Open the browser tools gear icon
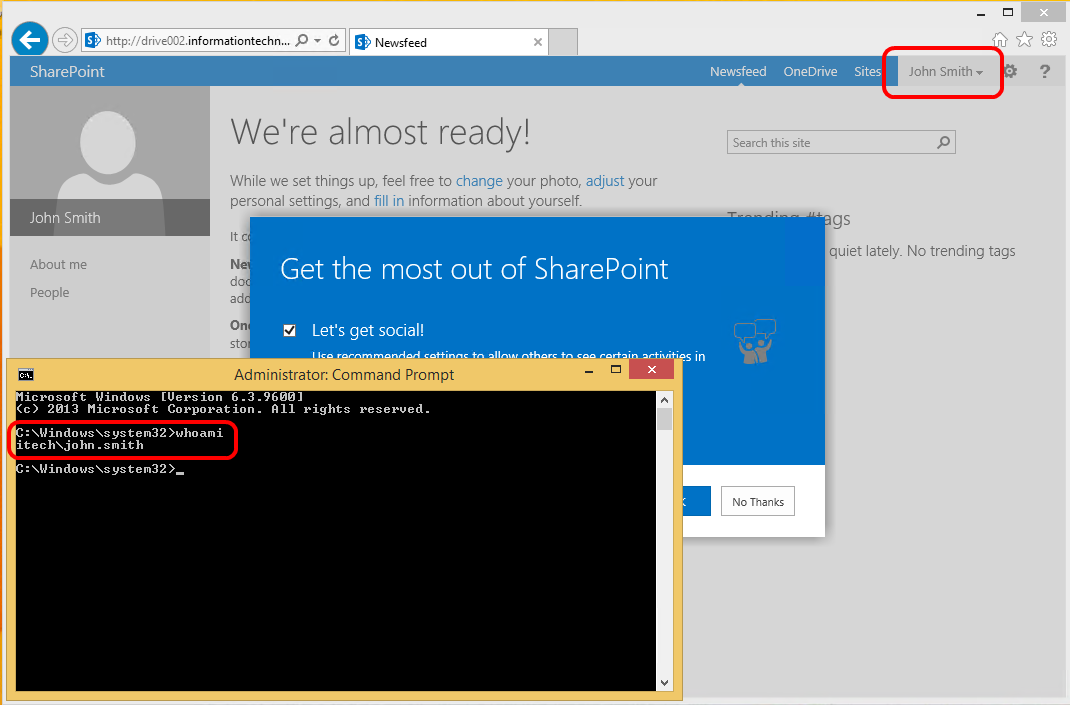The image size is (1070, 705). click(1049, 40)
